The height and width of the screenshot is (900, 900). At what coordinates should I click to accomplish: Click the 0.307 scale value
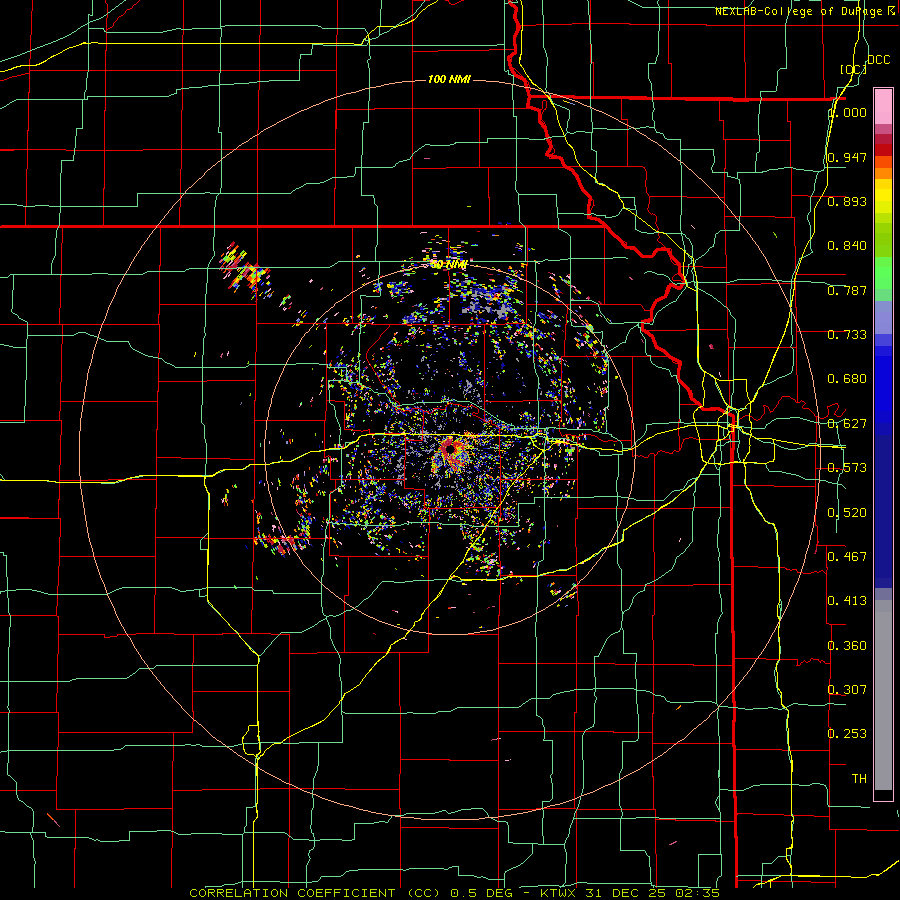point(847,690)
